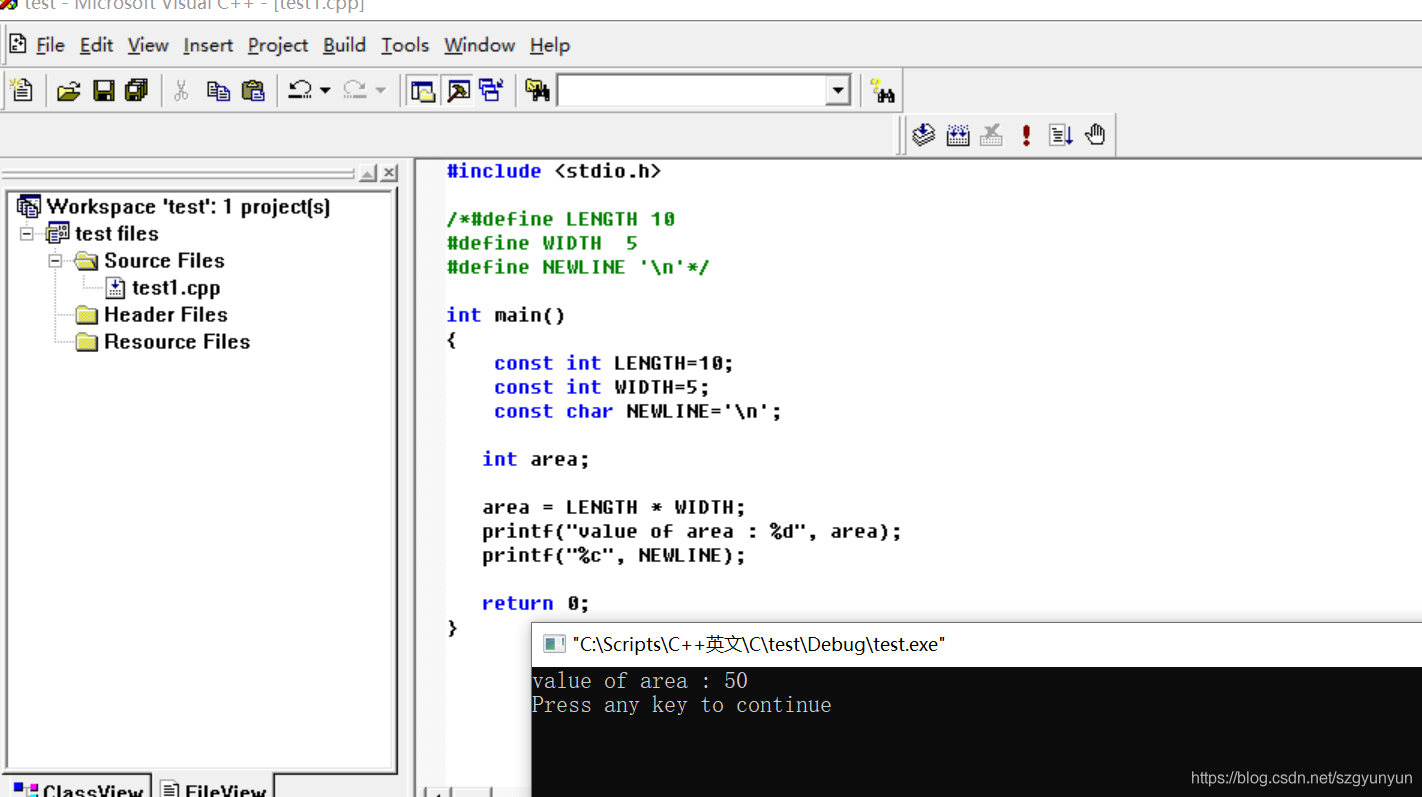Open the Find combo box dropdown arrow
This screenshot has width=1422, height=797.
point(838,91)
